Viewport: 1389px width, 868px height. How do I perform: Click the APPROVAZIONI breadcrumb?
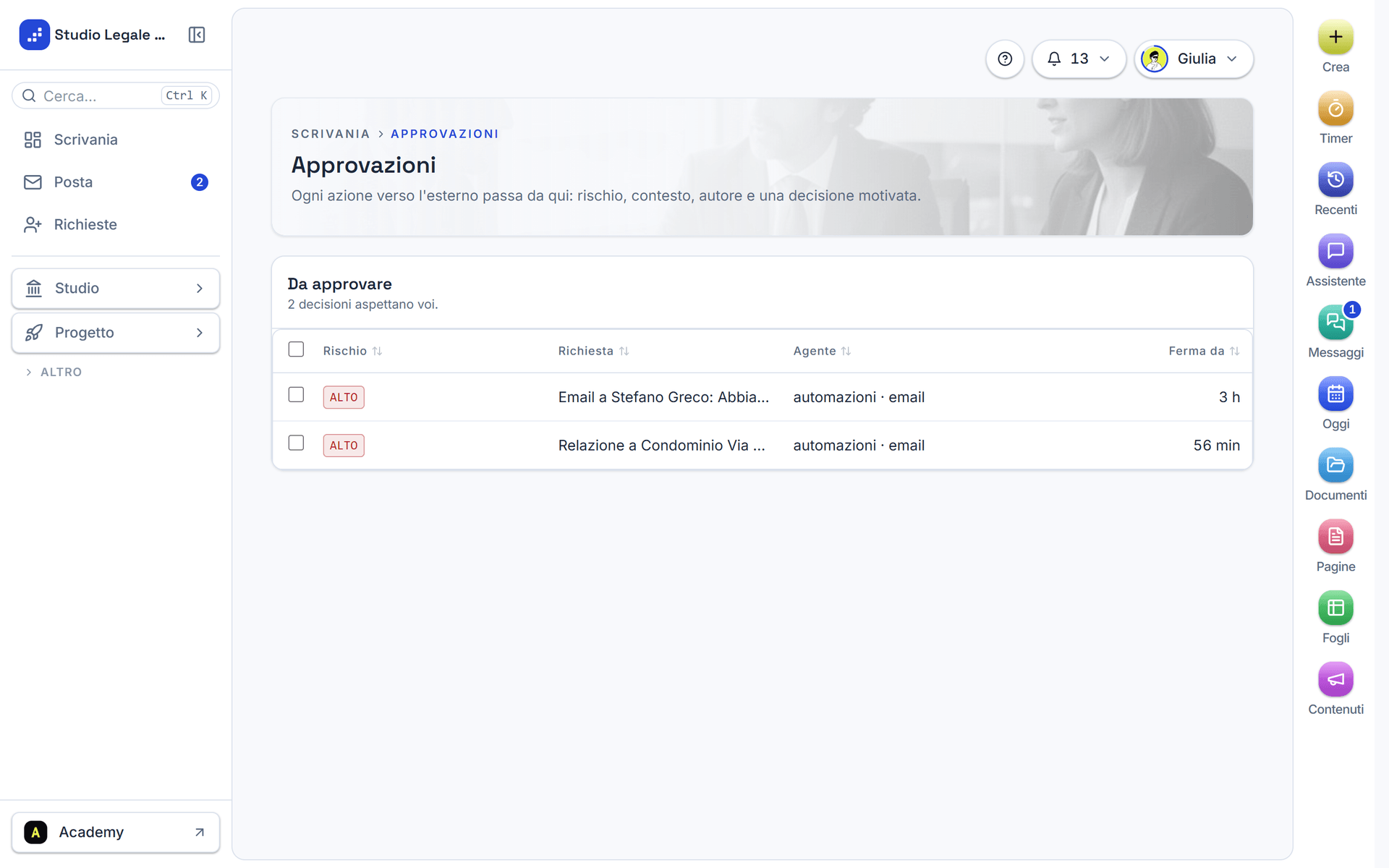444,134
